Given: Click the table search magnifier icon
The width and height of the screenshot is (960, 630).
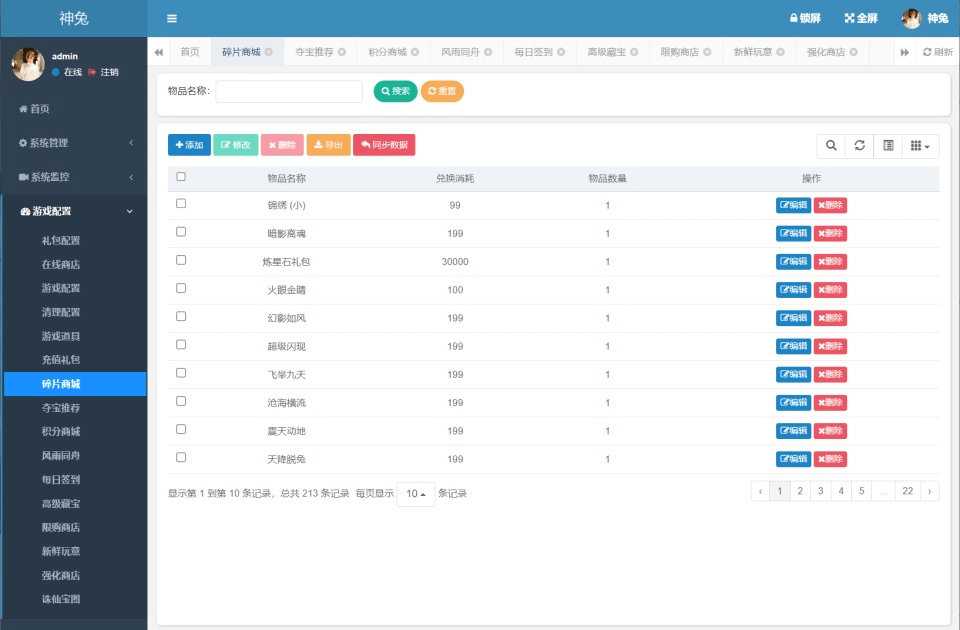Looking at the screenshot, I should (831, 146).
